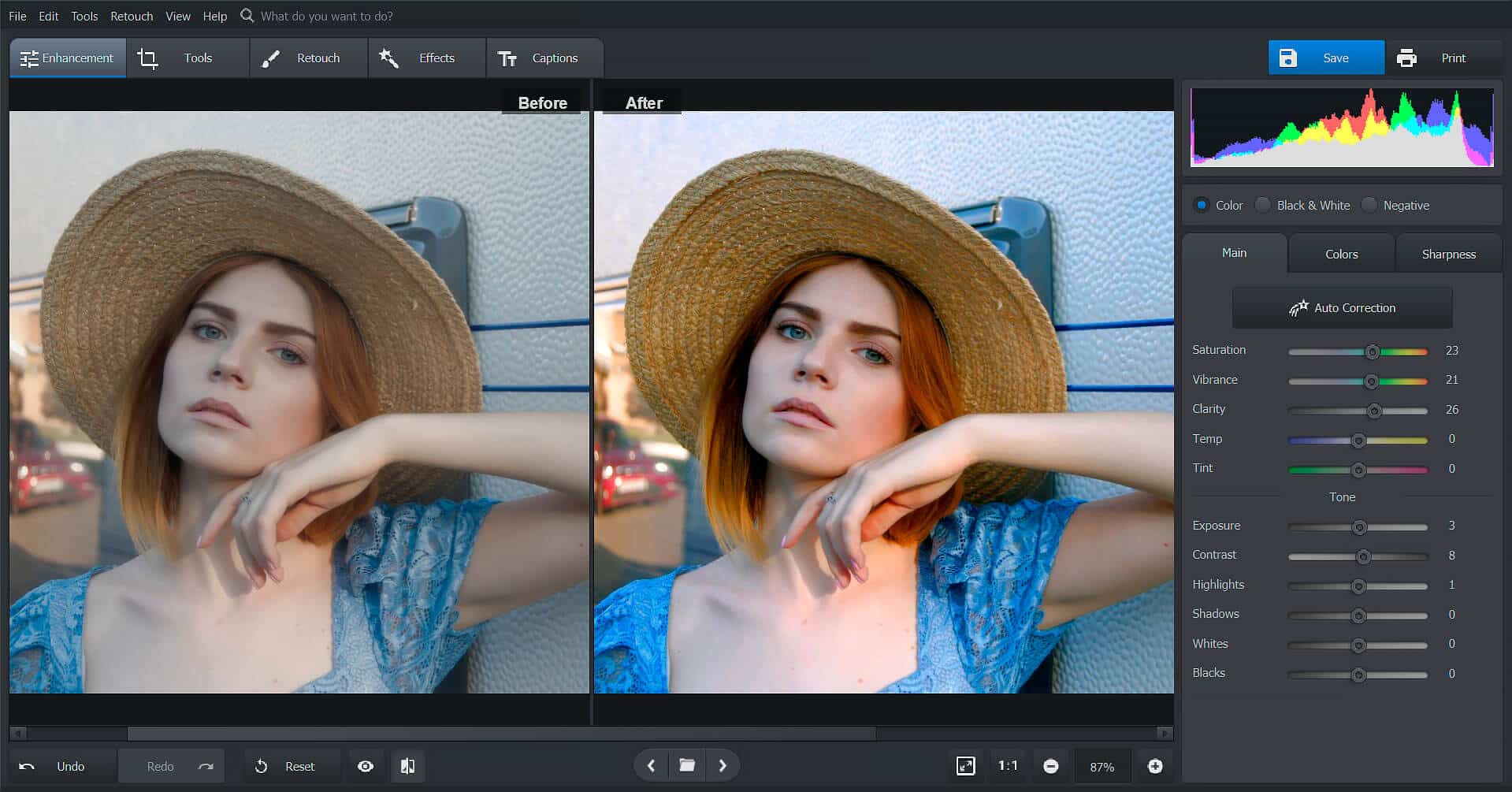Click the fullscreen view icon
Viewport: 1512px width, 792px height.
[x=967, y=765]
